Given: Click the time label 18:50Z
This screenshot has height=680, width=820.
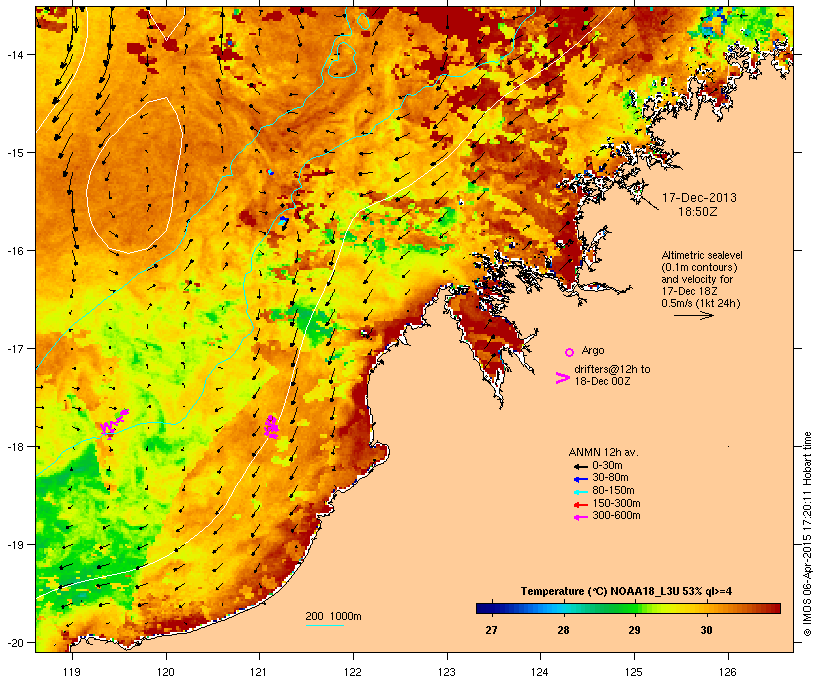Looking at the screenshot, I should (x=698, y=212).
